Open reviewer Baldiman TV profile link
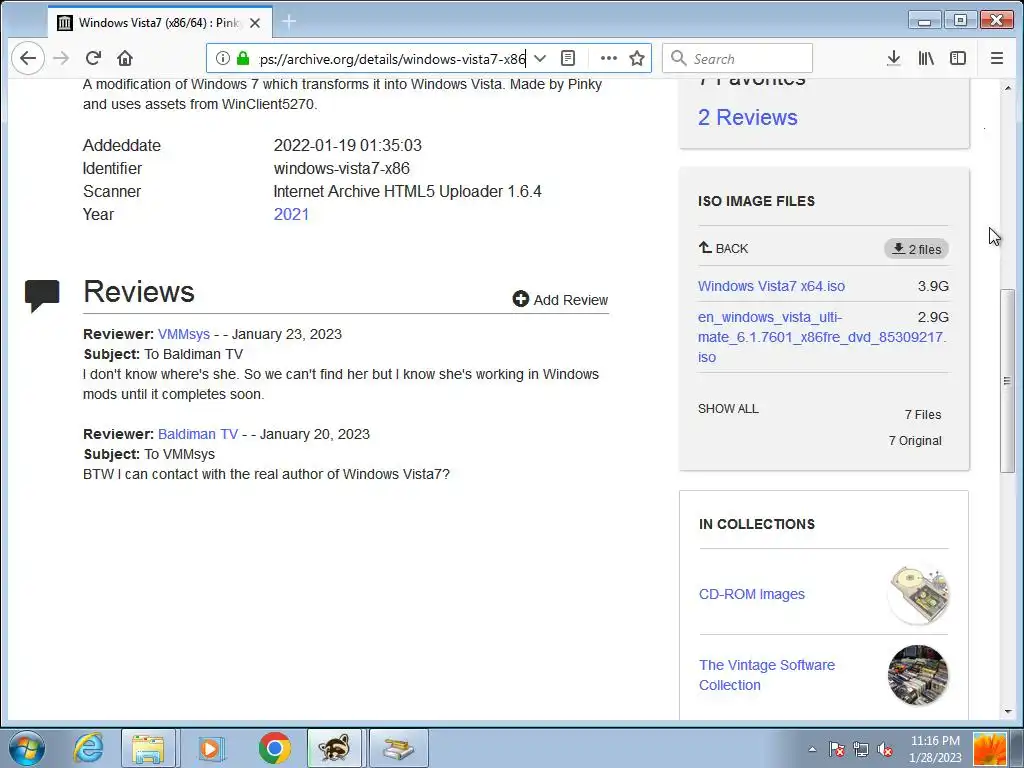Screen dimensions: 1024x768 [198, 434]
